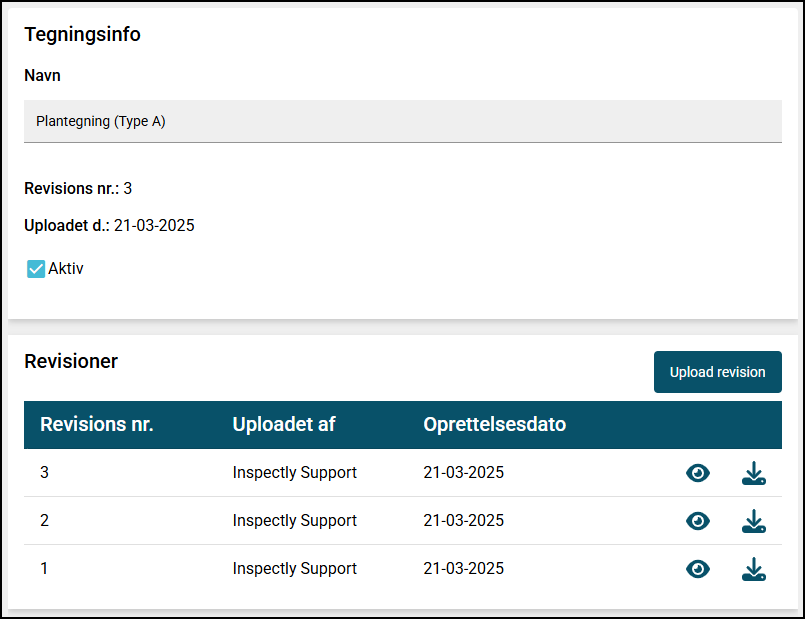Click the Upload revision button
The image size is (805, 619).
click(717, 372)
